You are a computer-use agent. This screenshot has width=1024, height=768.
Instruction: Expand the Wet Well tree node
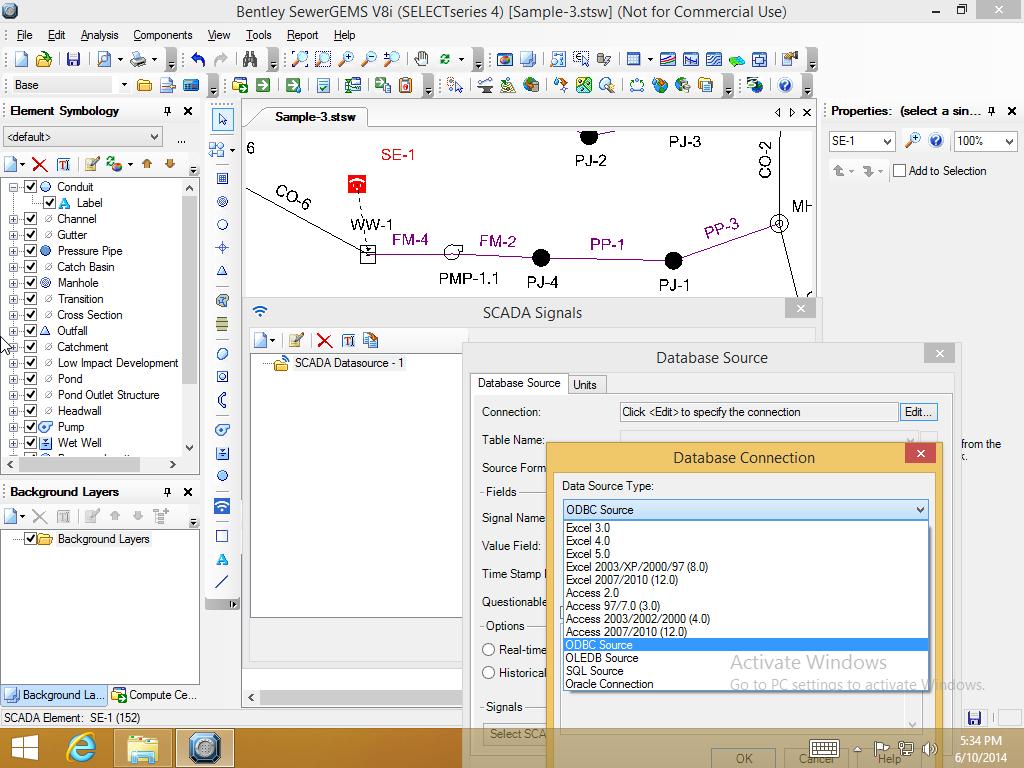click(14, 443)
